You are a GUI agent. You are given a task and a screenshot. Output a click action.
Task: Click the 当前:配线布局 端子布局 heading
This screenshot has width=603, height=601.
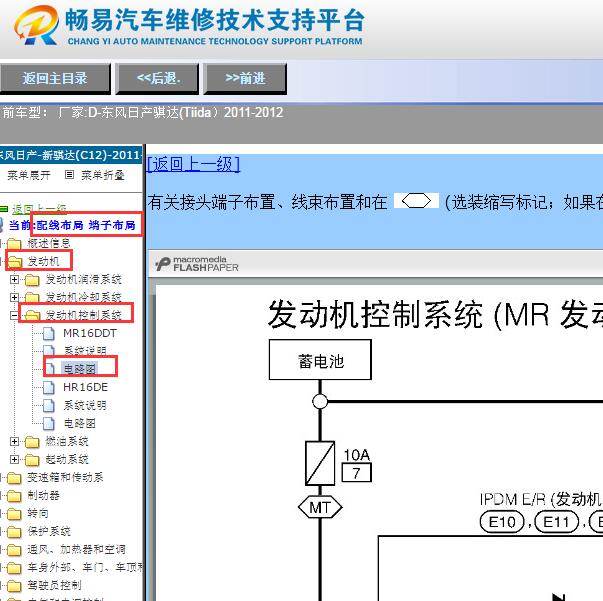[x=72, y=225]
